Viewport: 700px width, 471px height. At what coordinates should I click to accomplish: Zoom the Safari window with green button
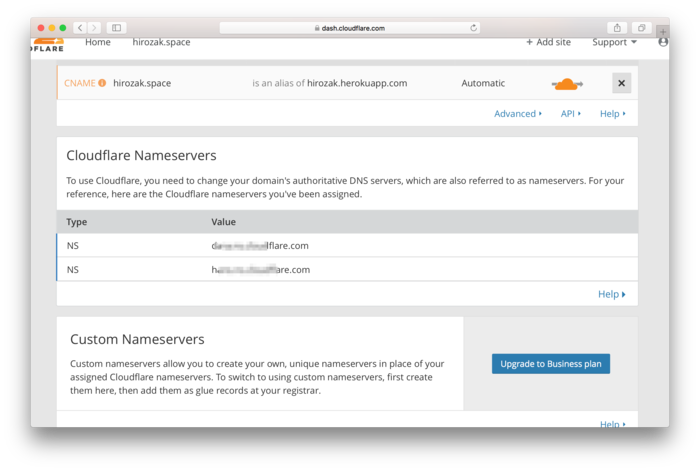[63, 28]
